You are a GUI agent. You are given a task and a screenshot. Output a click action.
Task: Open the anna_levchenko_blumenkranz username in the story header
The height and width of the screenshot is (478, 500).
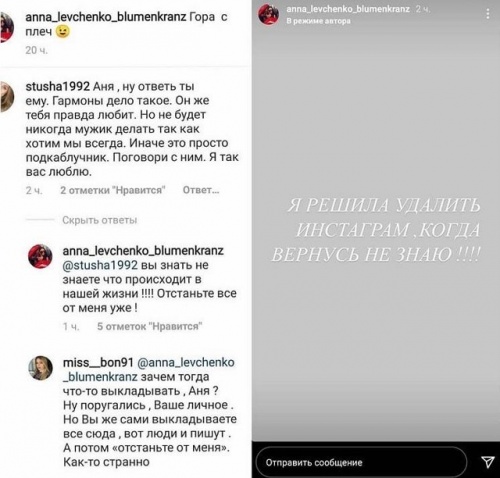click(348, 9)
